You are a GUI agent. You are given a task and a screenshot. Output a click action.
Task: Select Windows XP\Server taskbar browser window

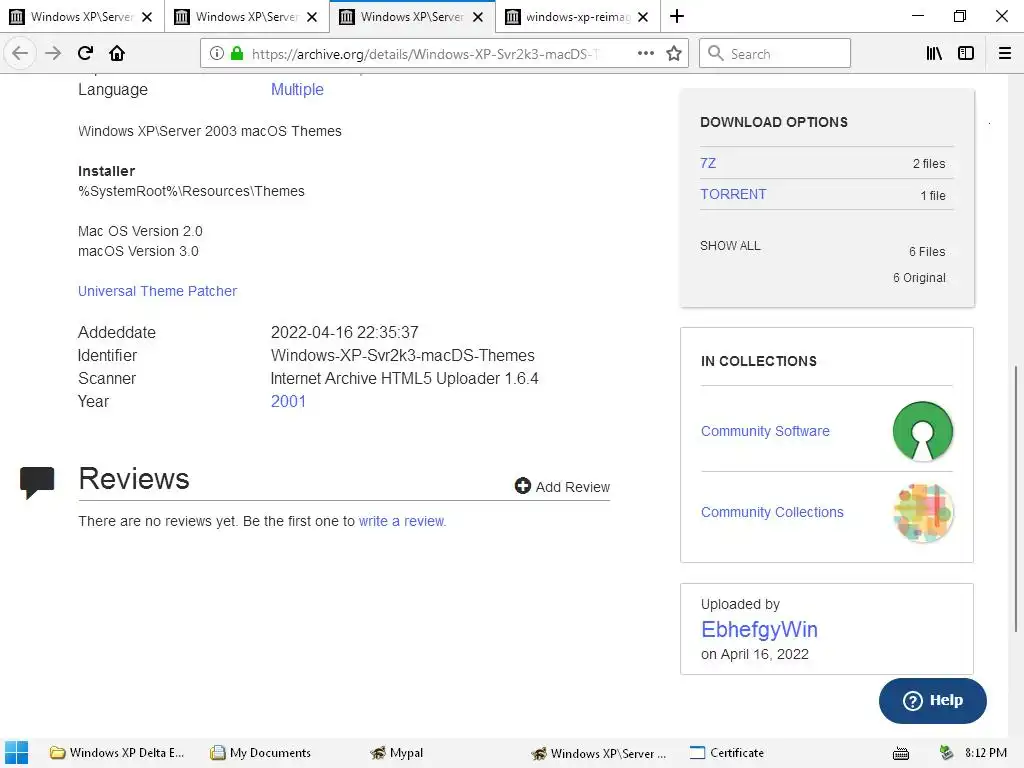(x=599, y=753)
